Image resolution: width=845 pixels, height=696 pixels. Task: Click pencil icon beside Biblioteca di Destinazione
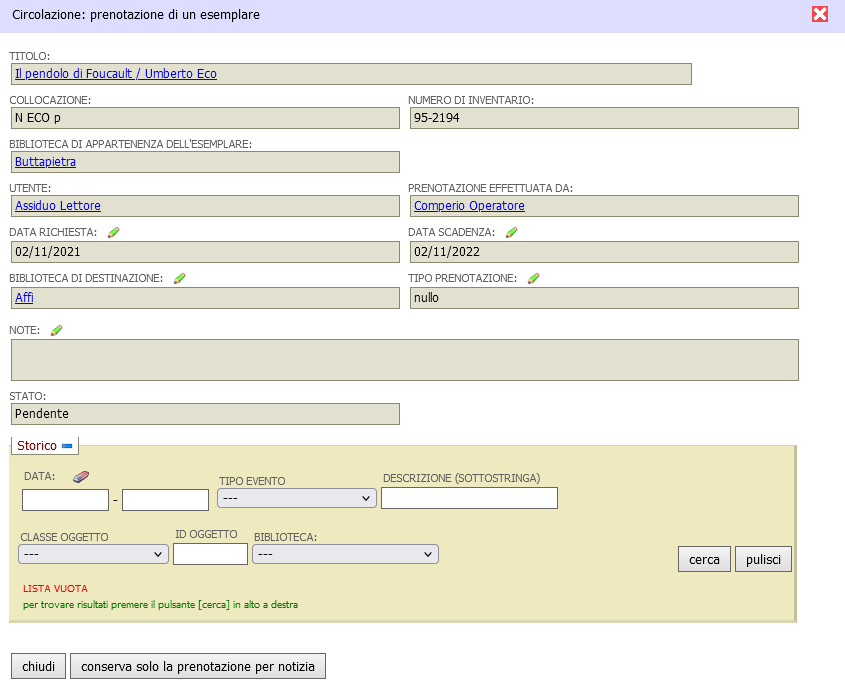(x=179, y=278)
